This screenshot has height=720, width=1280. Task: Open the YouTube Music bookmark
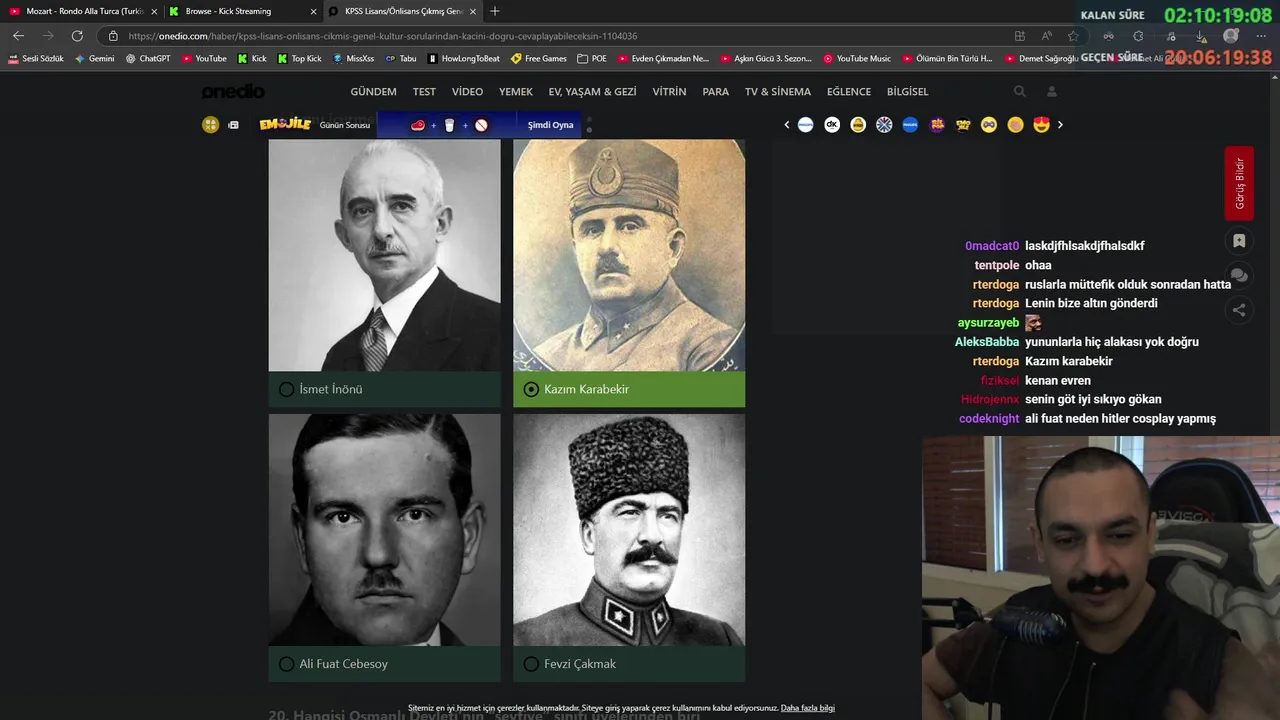coord(857,59)
